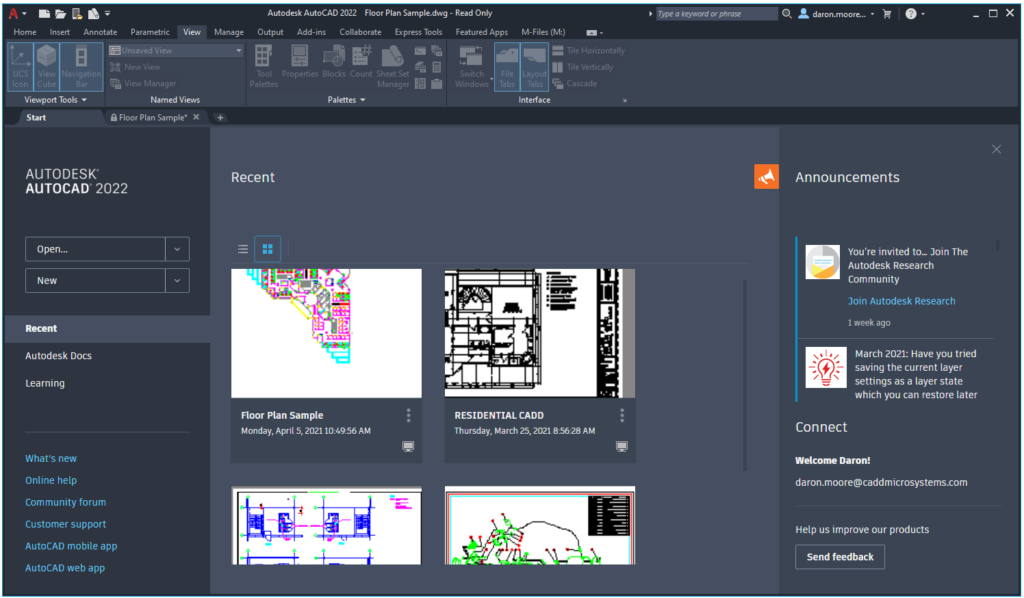This screenshot has height=598, width=1024.
Task: Open three-dot menu on Floor Plan Sample card
Action: pyautogui.click(x=408, y=415)
